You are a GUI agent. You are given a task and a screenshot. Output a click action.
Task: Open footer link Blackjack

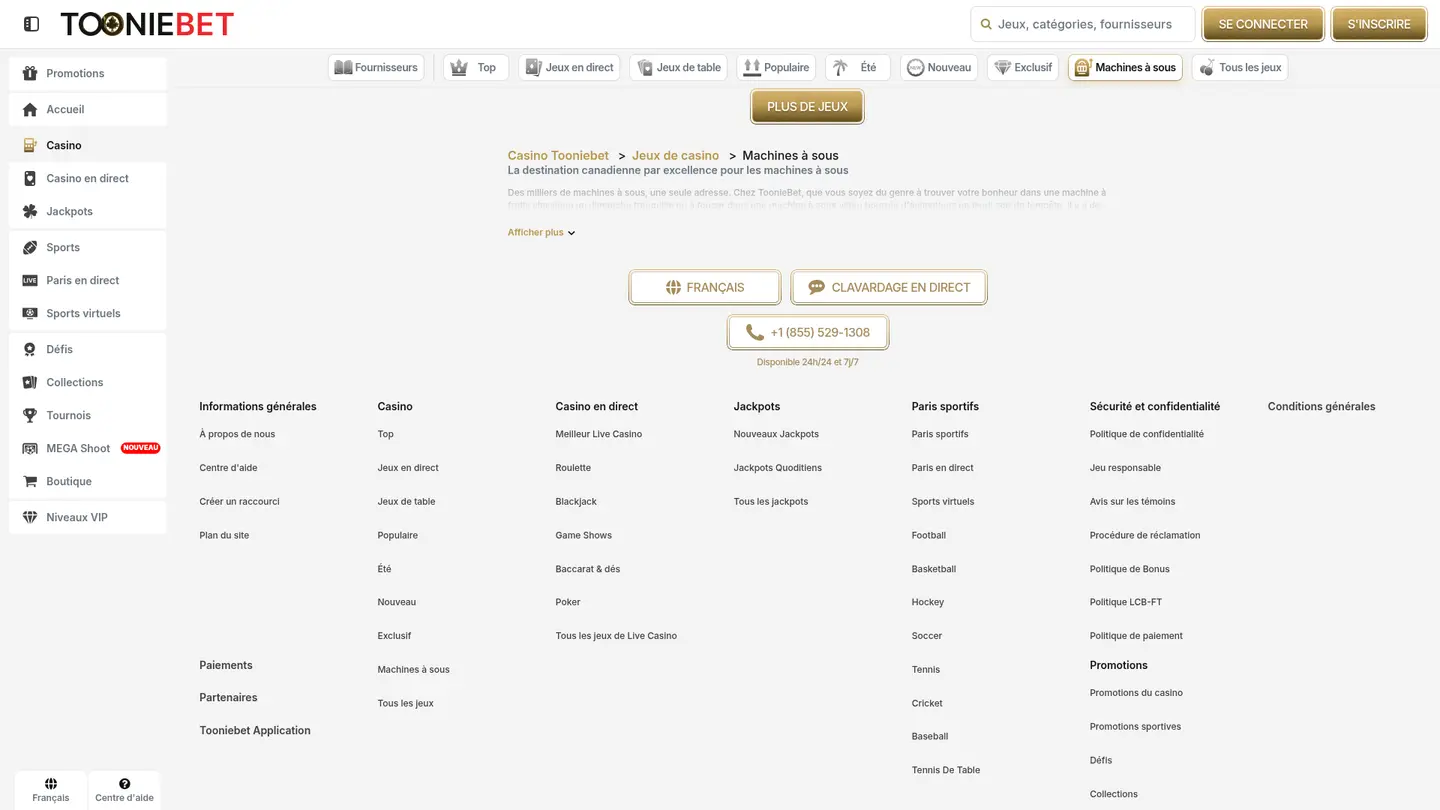[x=576, y=502]
